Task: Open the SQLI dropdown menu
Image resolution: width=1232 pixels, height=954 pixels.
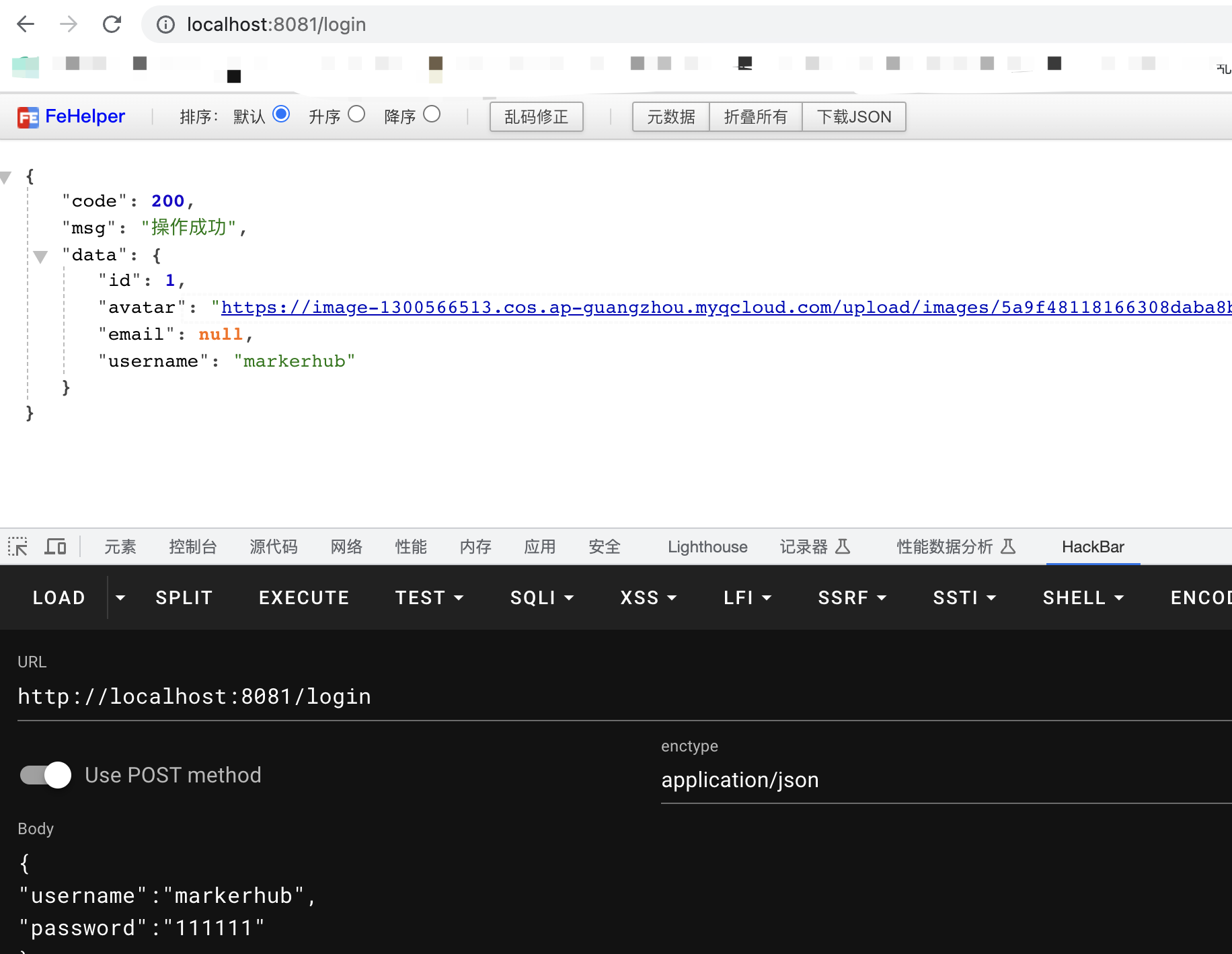Action: [541, 597]
